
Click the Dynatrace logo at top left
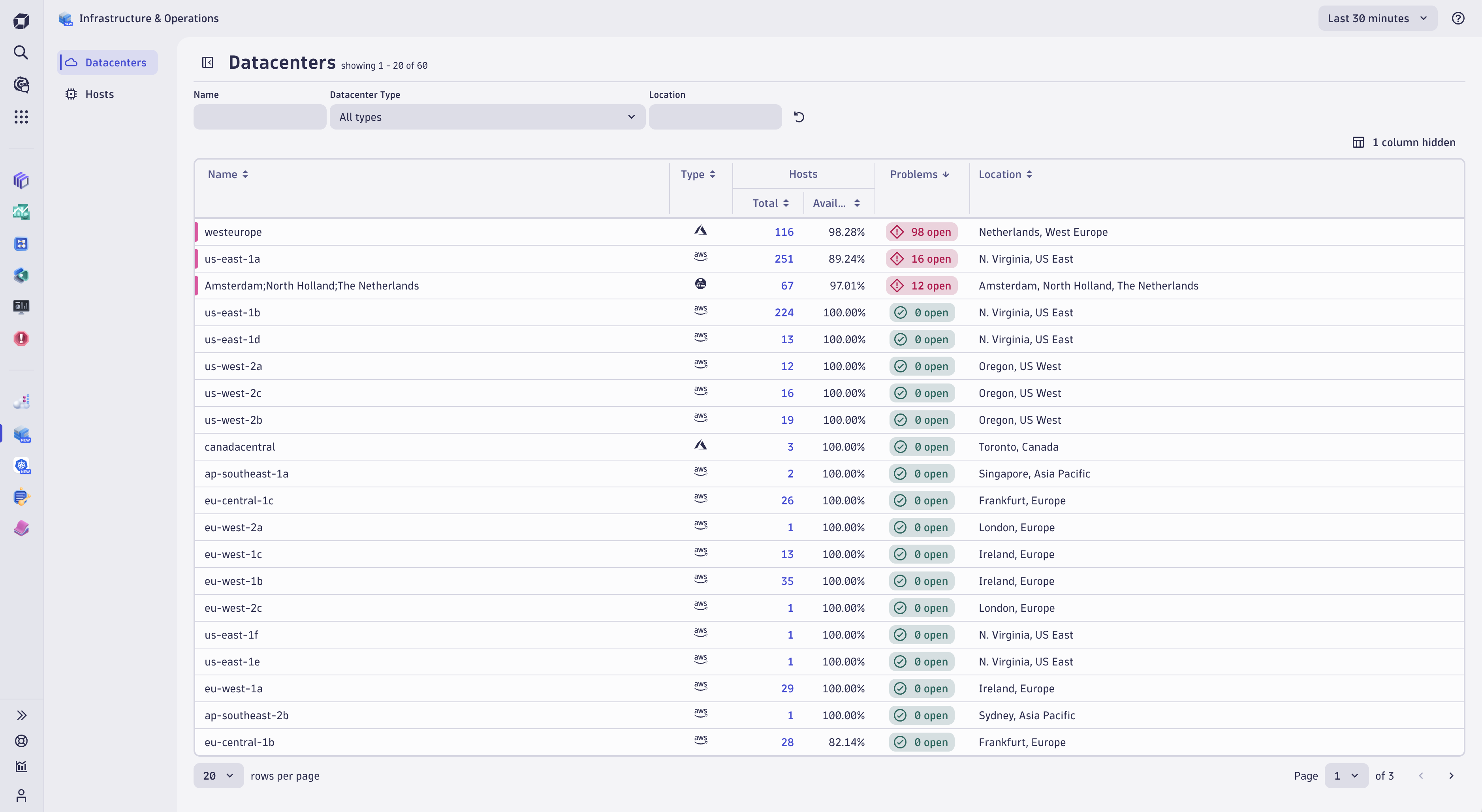click(21, 21)
